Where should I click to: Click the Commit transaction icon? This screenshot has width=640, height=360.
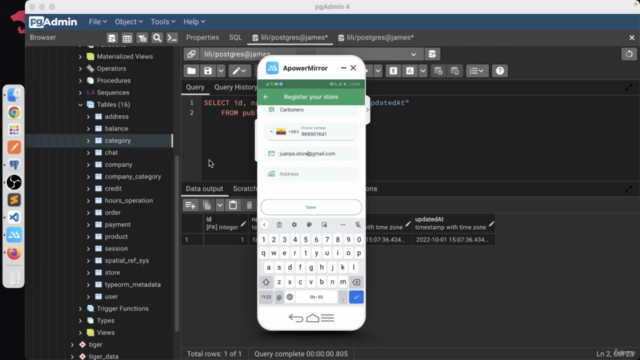438,71
